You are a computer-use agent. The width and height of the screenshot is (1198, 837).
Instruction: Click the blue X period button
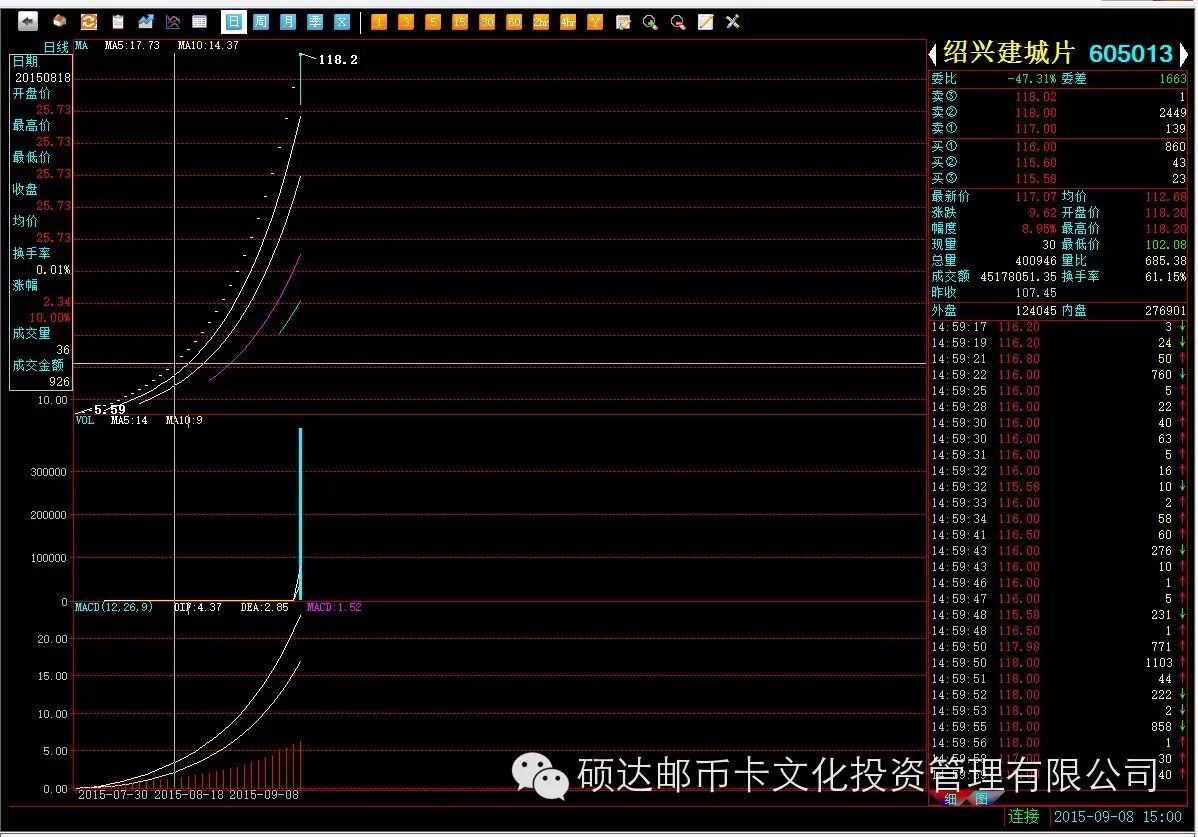(x=342, y=21)
